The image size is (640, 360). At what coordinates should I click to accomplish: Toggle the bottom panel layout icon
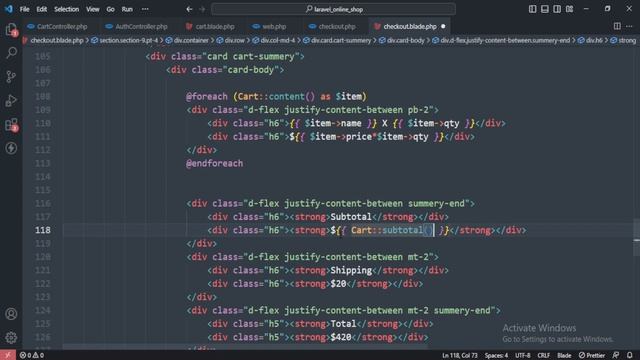pyautogui.click(x=544, y=9)
